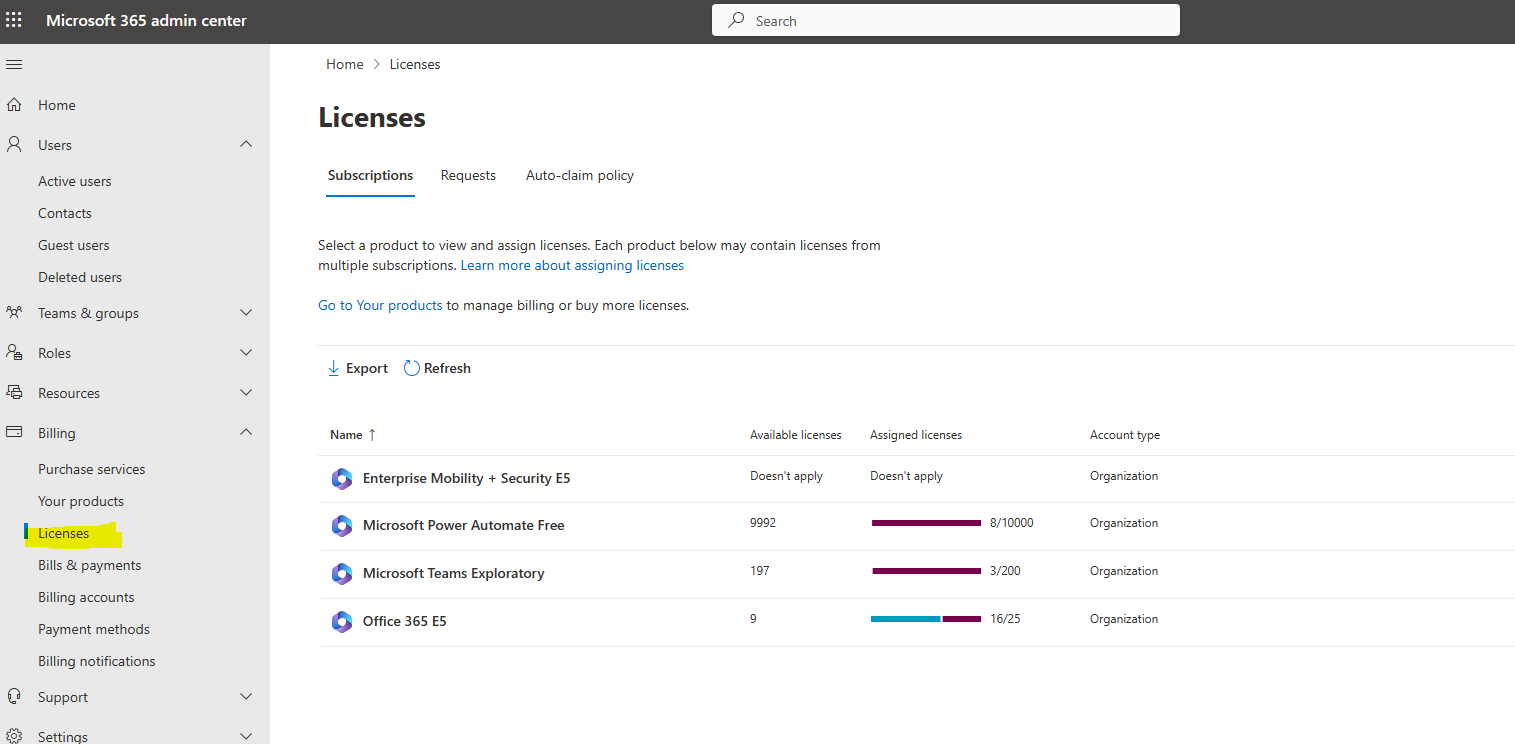The width and height of the screenshot is (1515, 744).
Task: Click the Office 365 E5 product icon
Action: click(x=342, y=621)
